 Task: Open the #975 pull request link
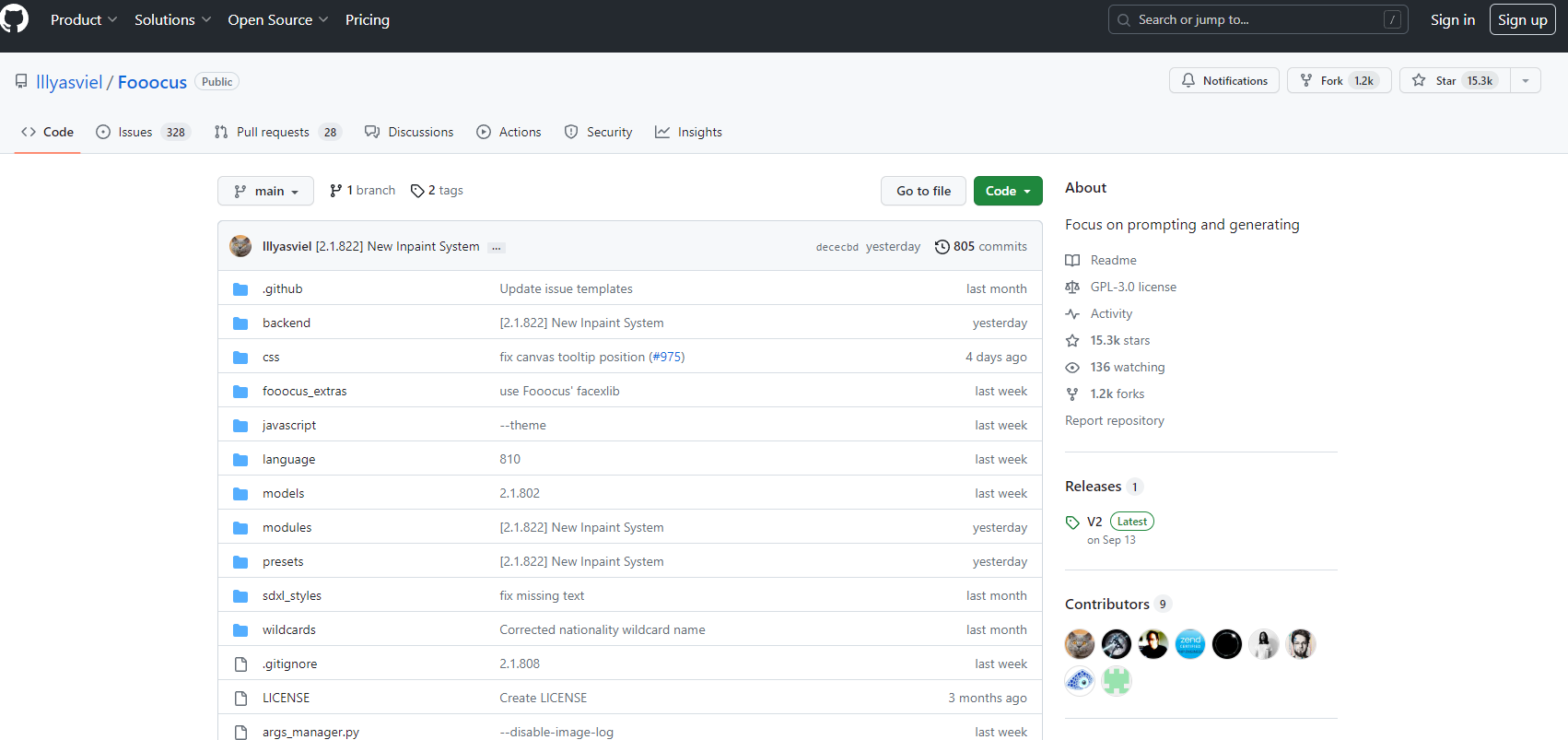click(667, 357)
